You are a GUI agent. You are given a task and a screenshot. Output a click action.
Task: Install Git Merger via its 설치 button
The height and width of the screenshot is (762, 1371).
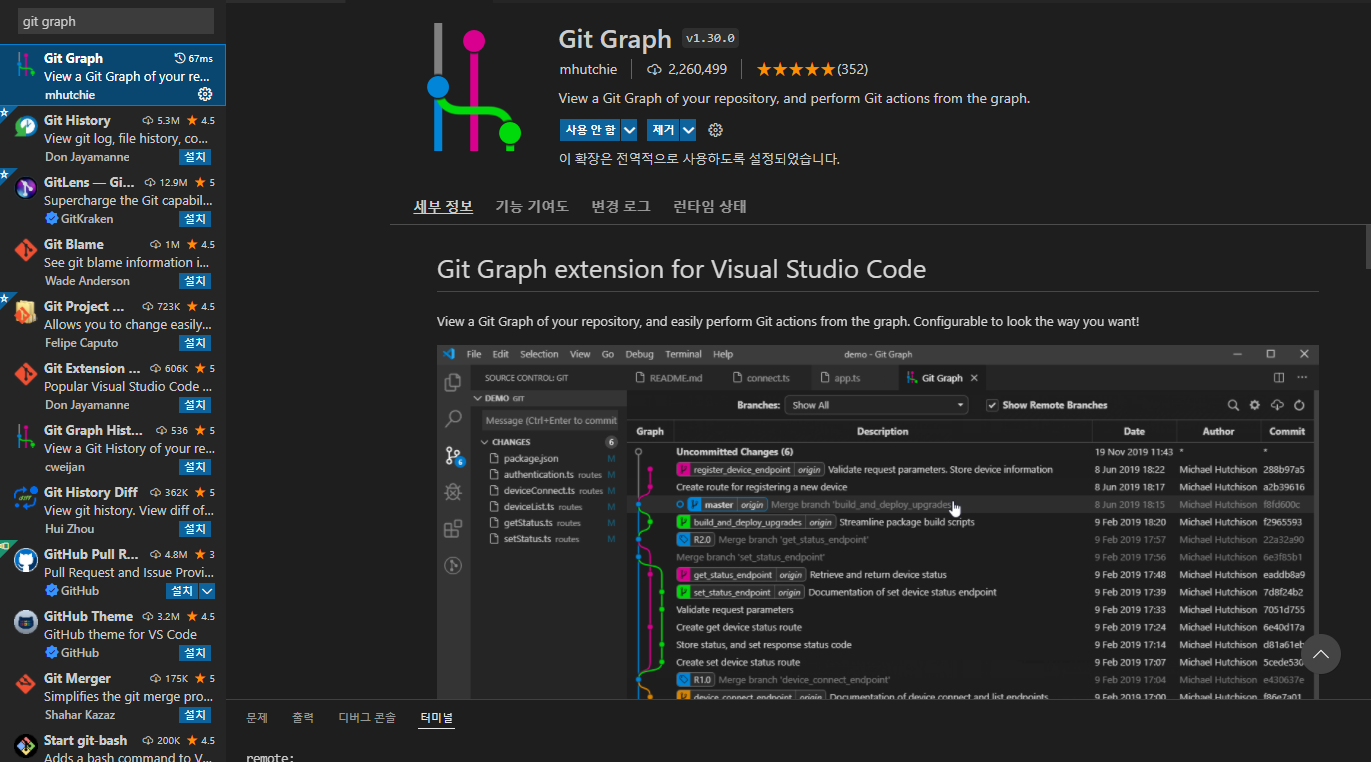pyautogui.click(x=195, y=715)
